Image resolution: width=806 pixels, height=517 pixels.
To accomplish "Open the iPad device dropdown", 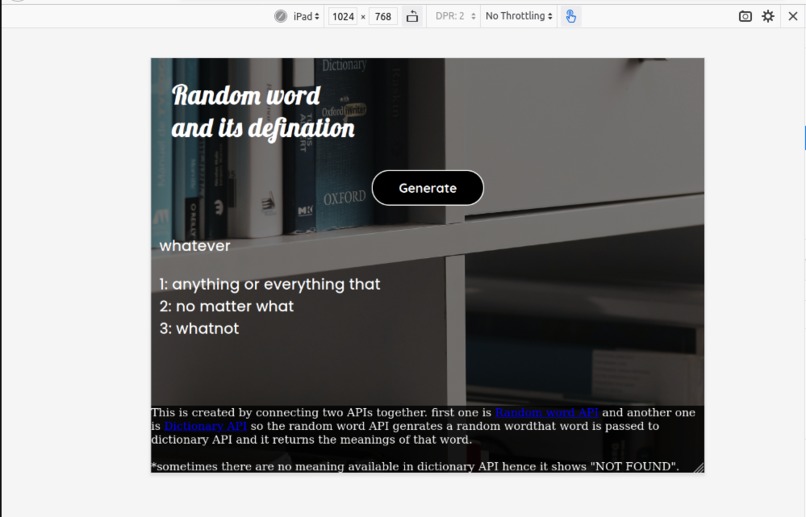I will 306,16.
